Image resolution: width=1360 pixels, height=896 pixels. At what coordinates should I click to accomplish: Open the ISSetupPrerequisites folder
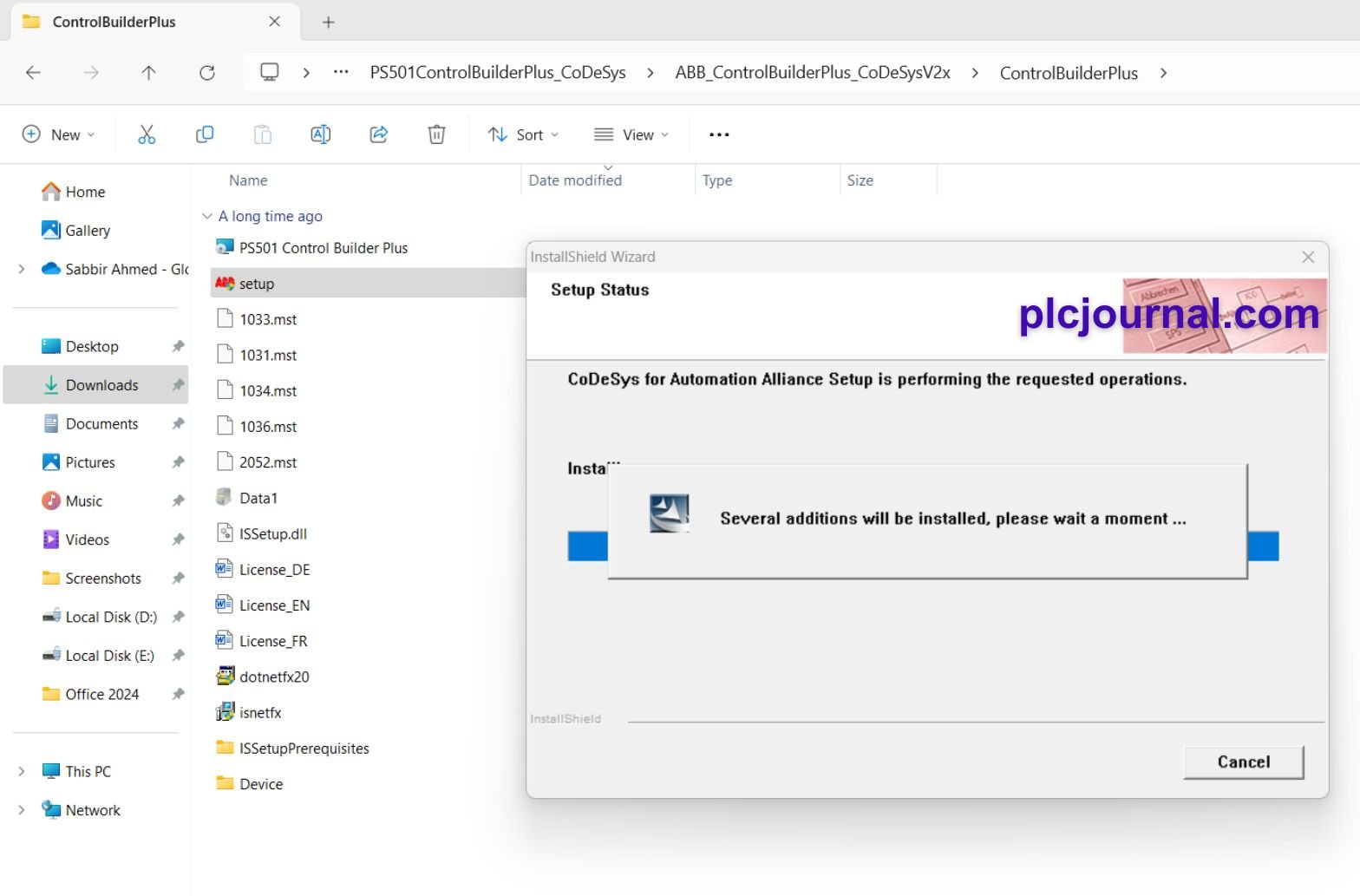(x=293, y=749)
